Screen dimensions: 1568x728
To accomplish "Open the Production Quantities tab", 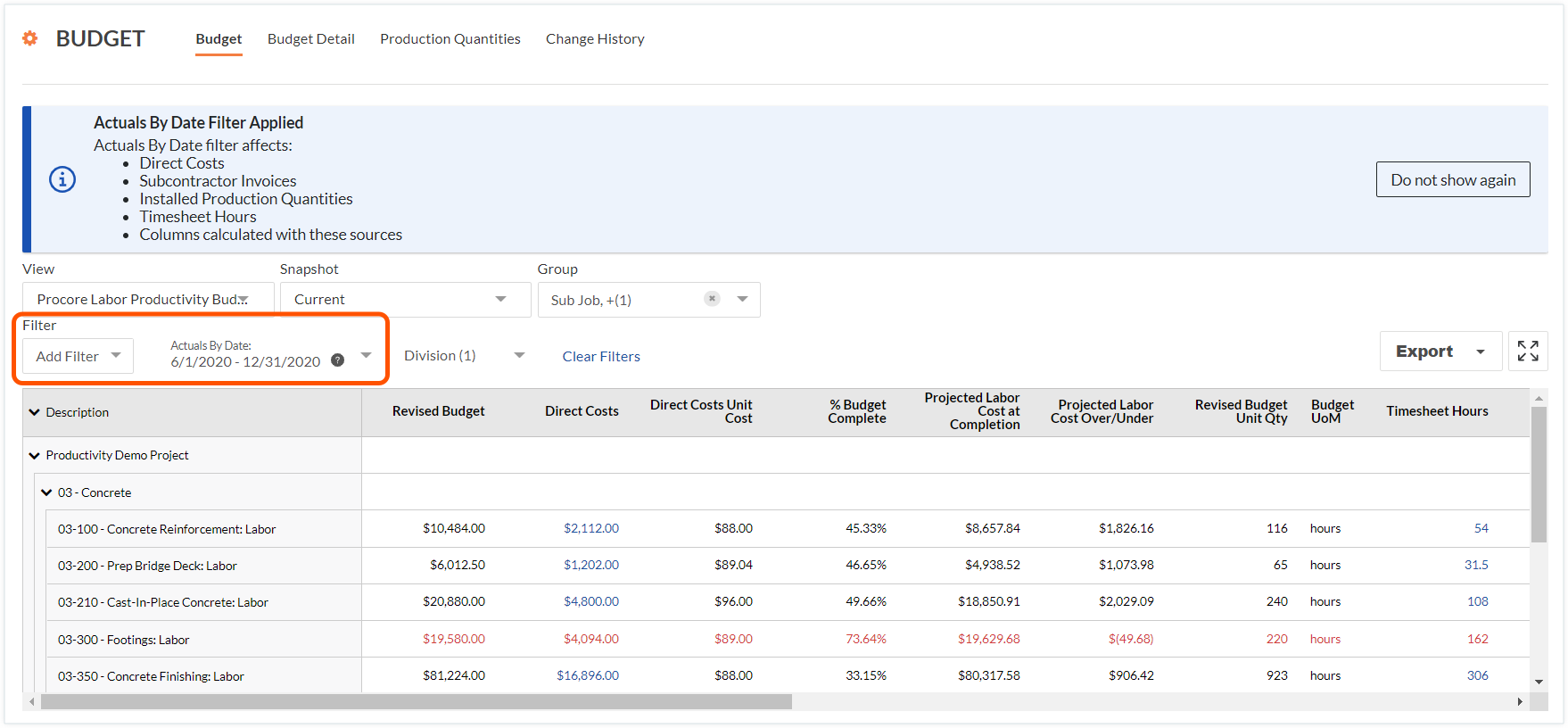I will 450,39.
